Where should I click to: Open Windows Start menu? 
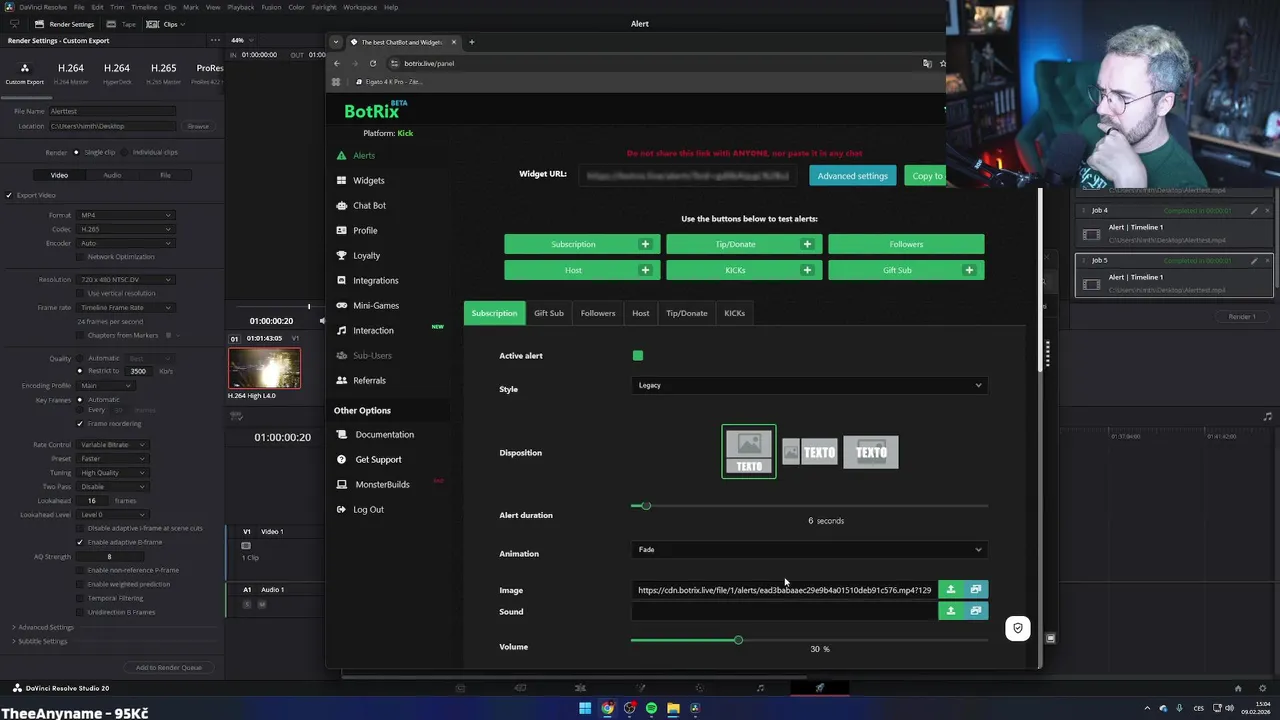(x=585, y=709)
